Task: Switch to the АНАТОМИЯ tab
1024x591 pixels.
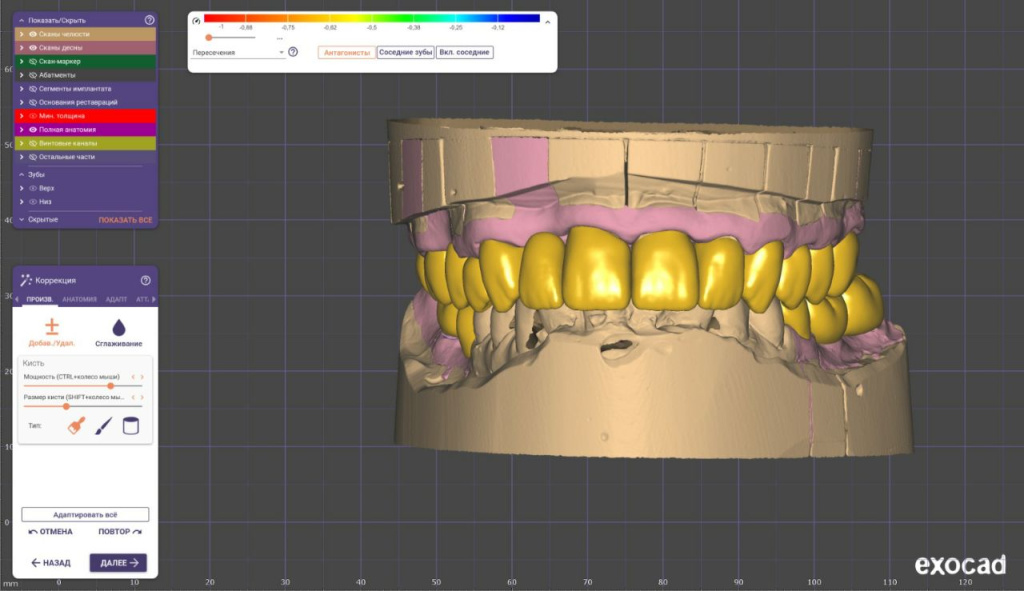Action: tap(79, 299)
